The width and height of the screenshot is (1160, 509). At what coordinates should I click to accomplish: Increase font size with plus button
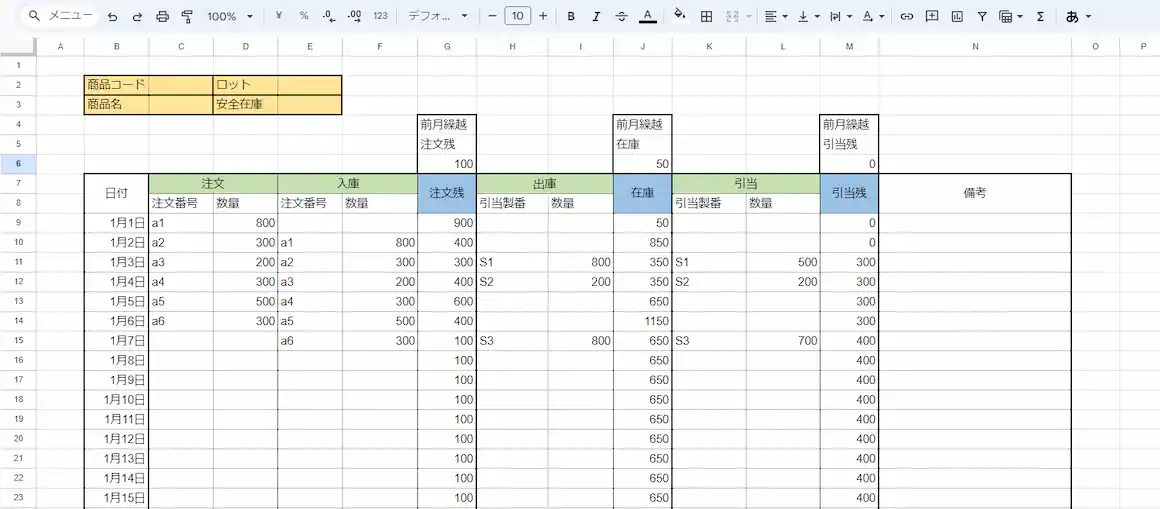pyautogui.click(x=543, y=16)
